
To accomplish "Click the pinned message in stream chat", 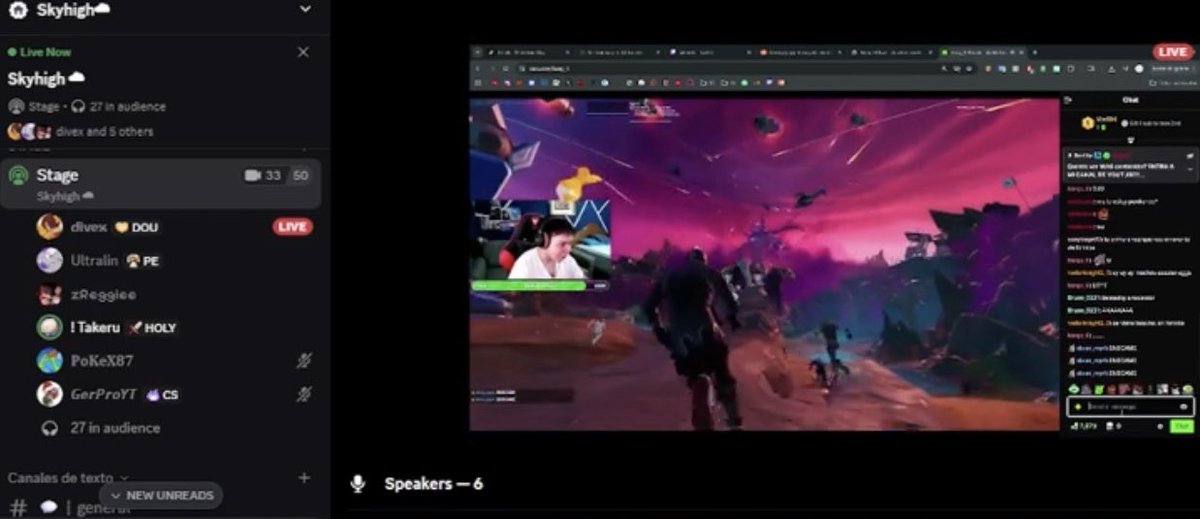I will tap(1130, 165).
